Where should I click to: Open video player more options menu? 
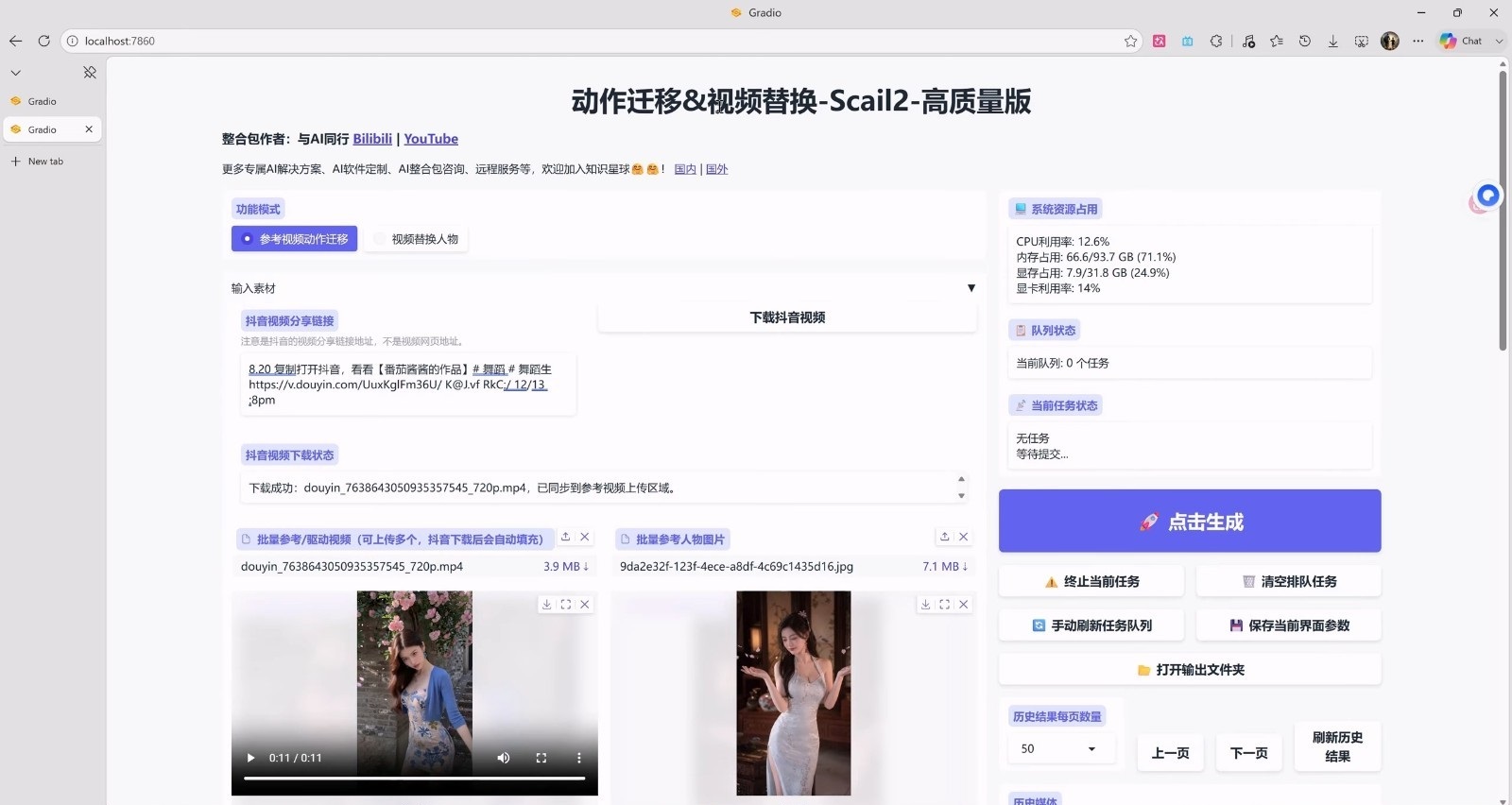(x=579, y=758)
